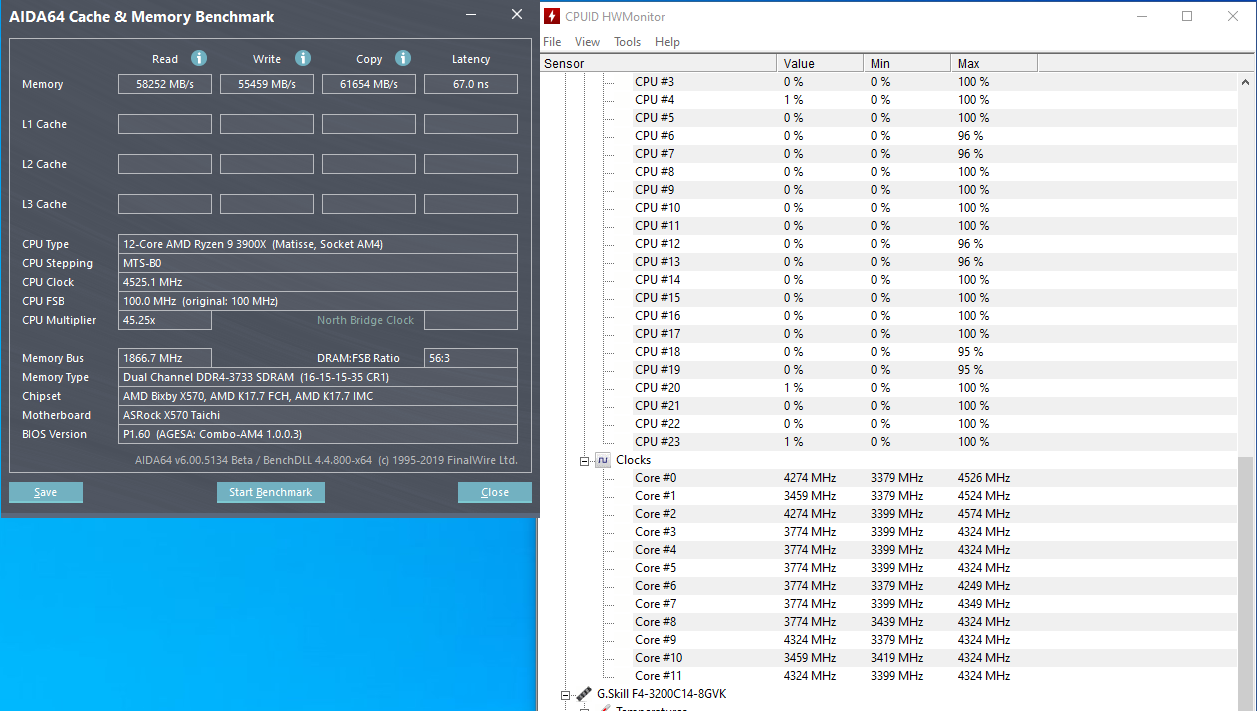Click the BIOS Version P1.60 field

318,434
